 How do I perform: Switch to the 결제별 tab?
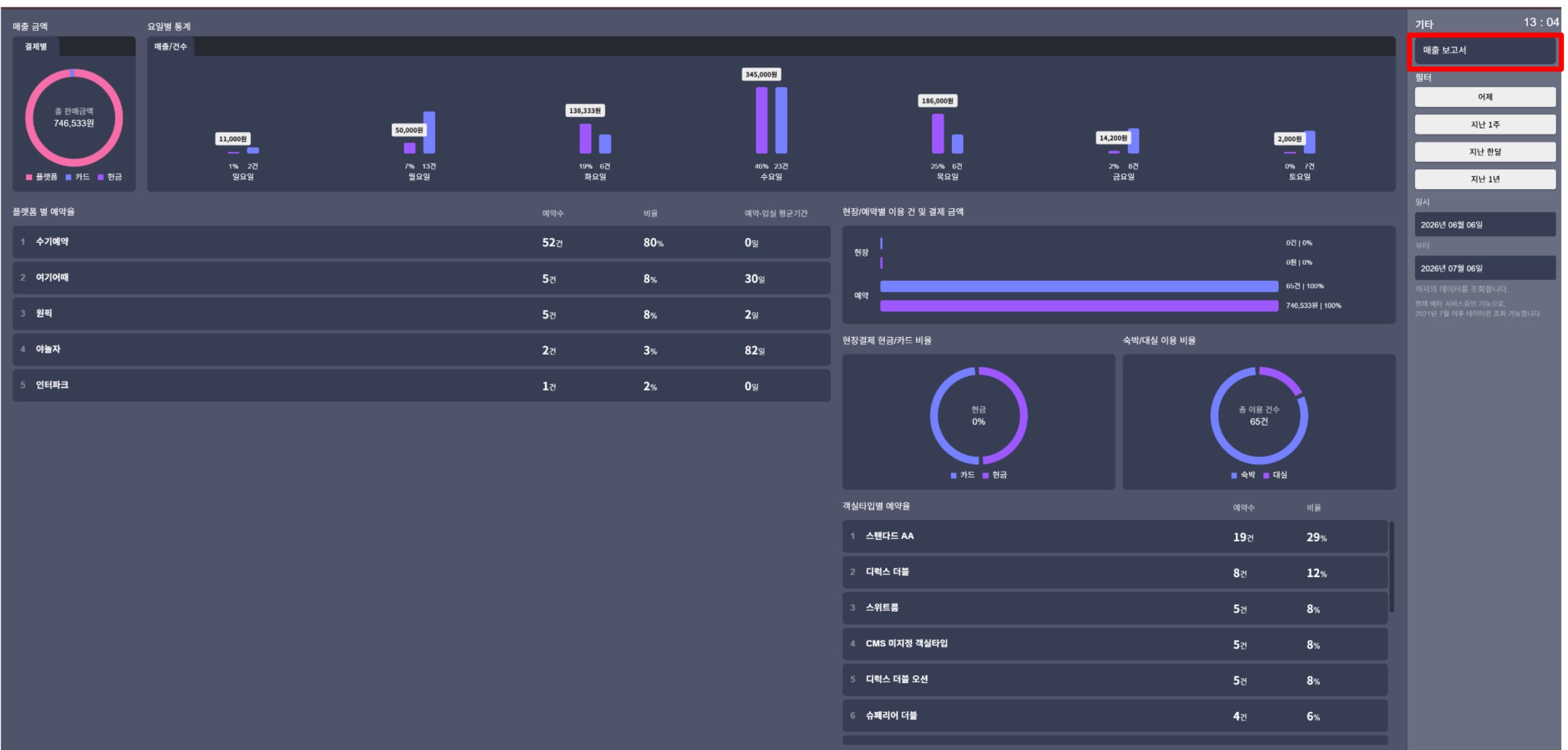point(36,46)
